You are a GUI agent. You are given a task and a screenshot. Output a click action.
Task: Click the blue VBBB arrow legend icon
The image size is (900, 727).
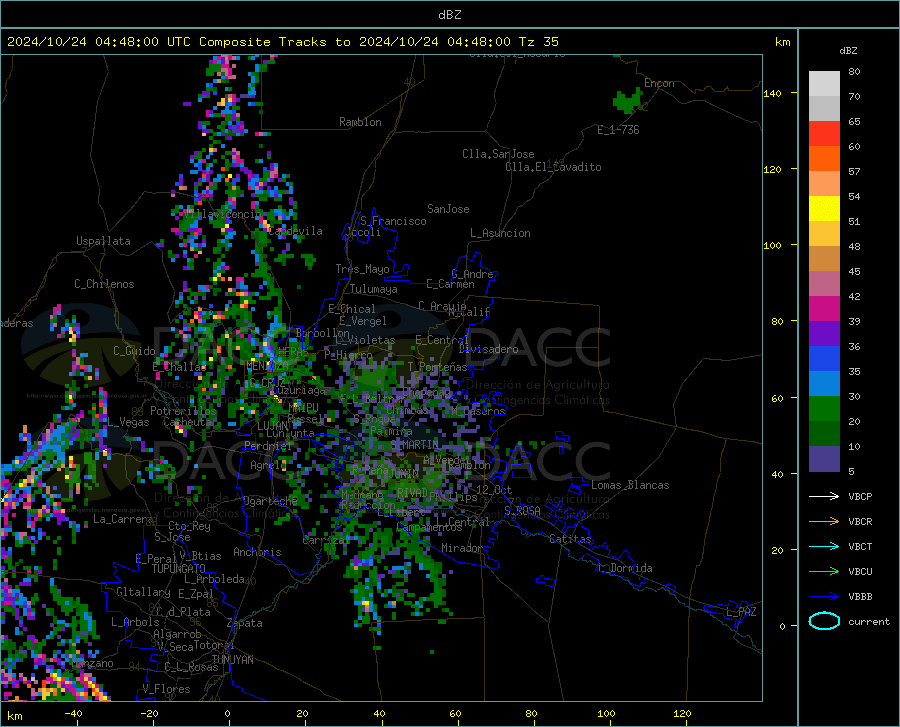[824, 596]
